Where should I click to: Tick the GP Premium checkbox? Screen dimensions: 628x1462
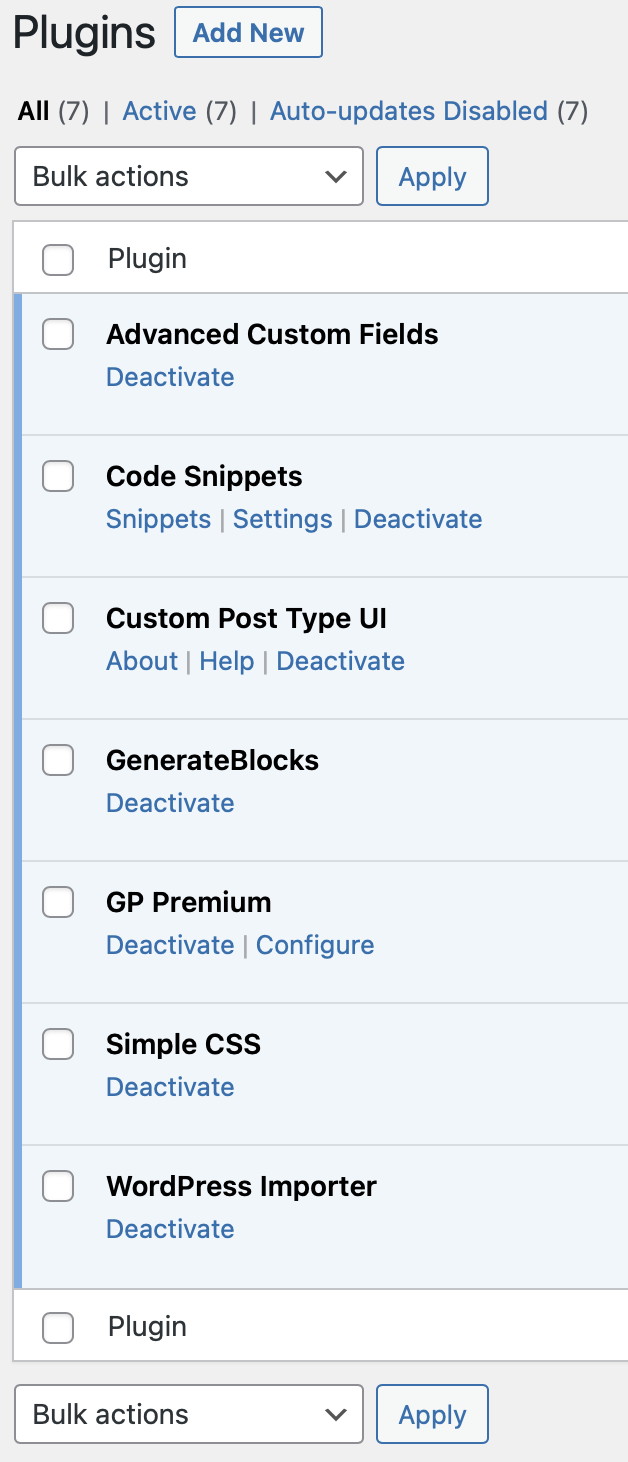pyautogui.click(x=58, y=902)
